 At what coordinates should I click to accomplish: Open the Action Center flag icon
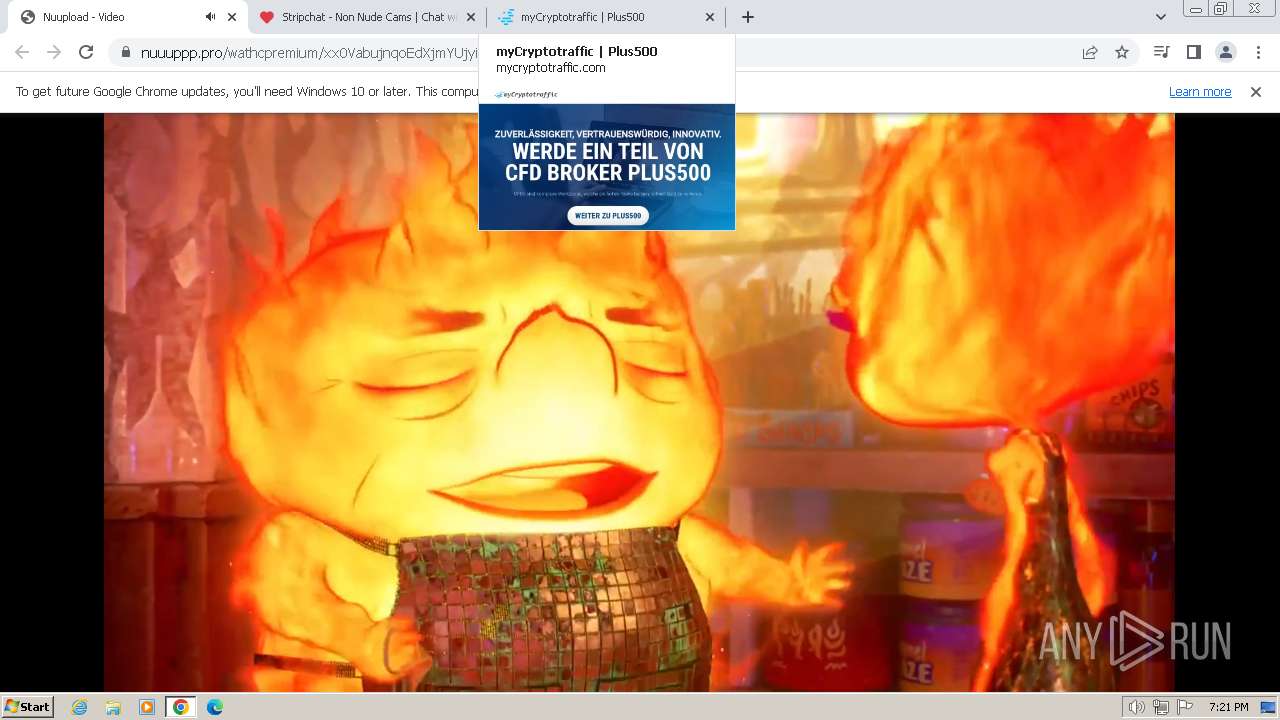pos(1183,707)
